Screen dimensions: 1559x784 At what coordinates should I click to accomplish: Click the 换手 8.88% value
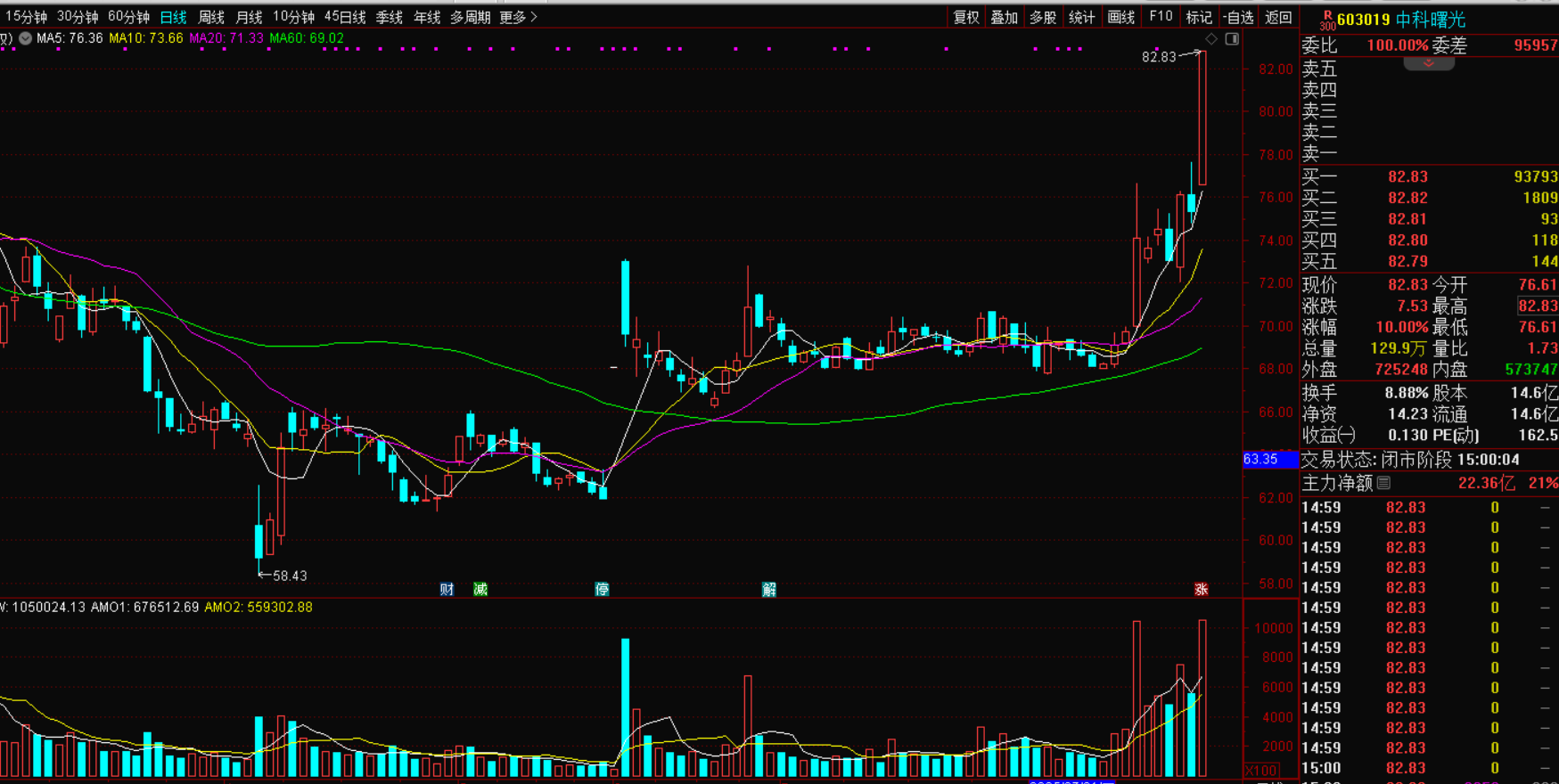[1407, 393]
